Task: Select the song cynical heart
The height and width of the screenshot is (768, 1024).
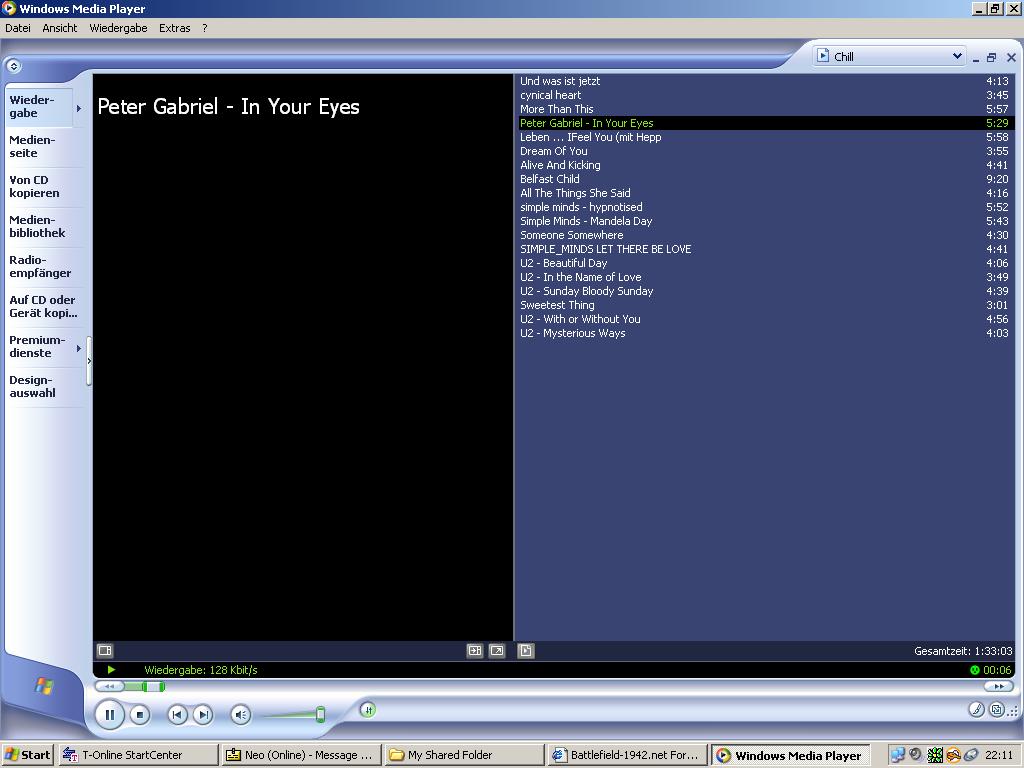Action: tap(764, 95)
